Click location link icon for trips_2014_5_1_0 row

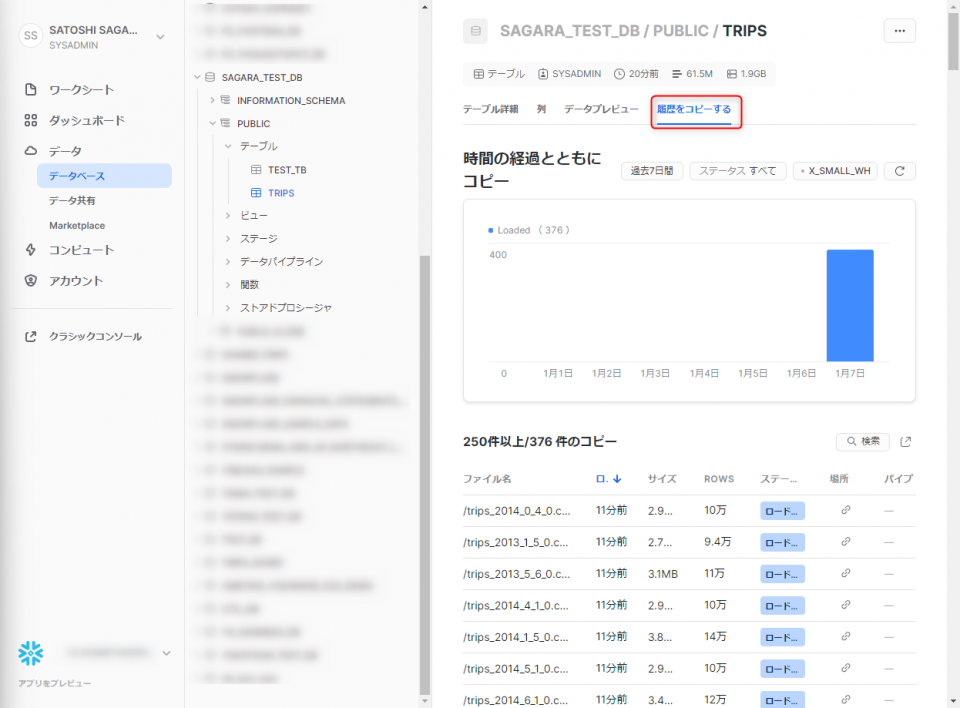click(x=846, y=668)
